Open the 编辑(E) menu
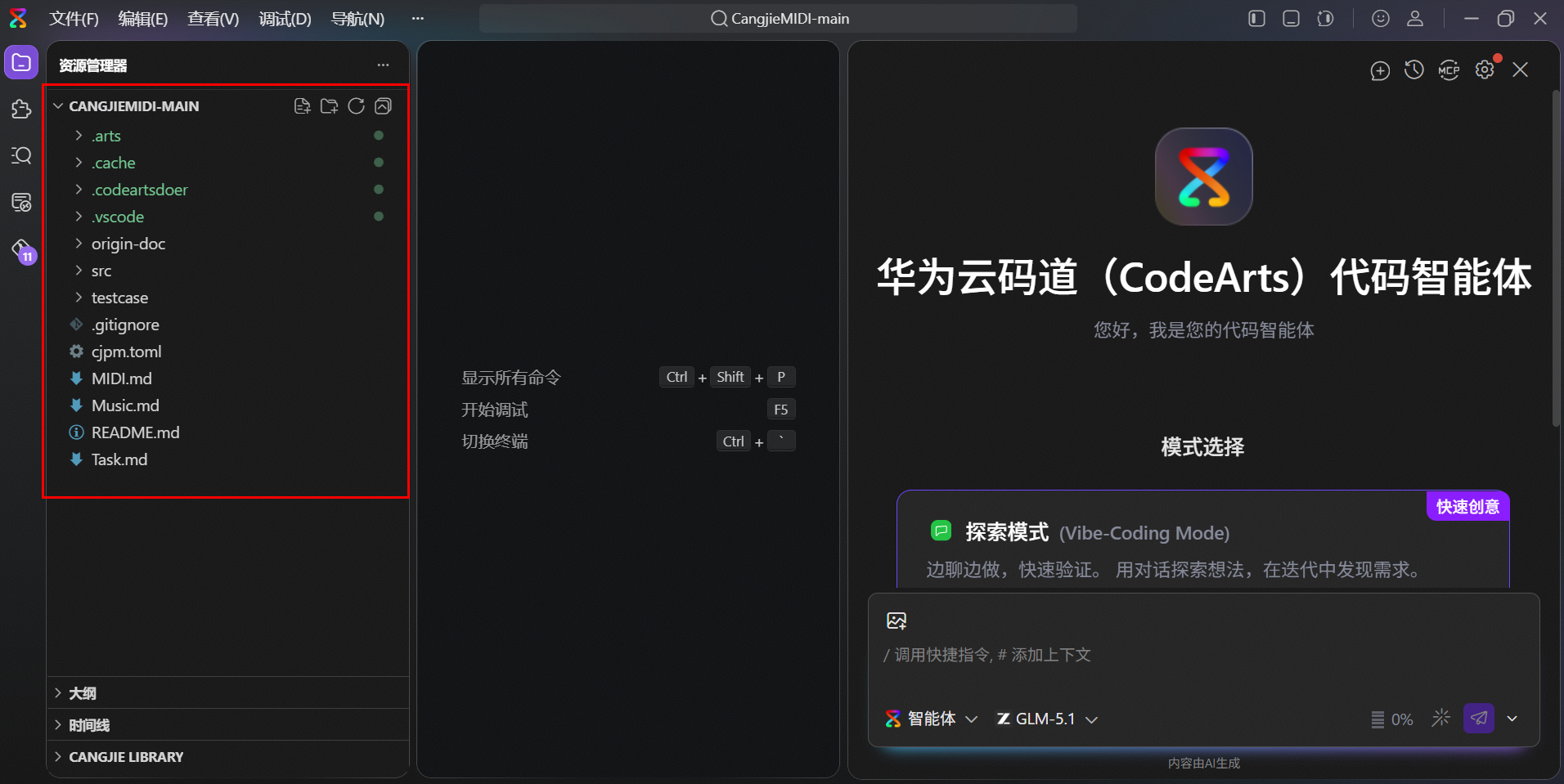This screenshot has width=1564, height=784. [143, 19]
